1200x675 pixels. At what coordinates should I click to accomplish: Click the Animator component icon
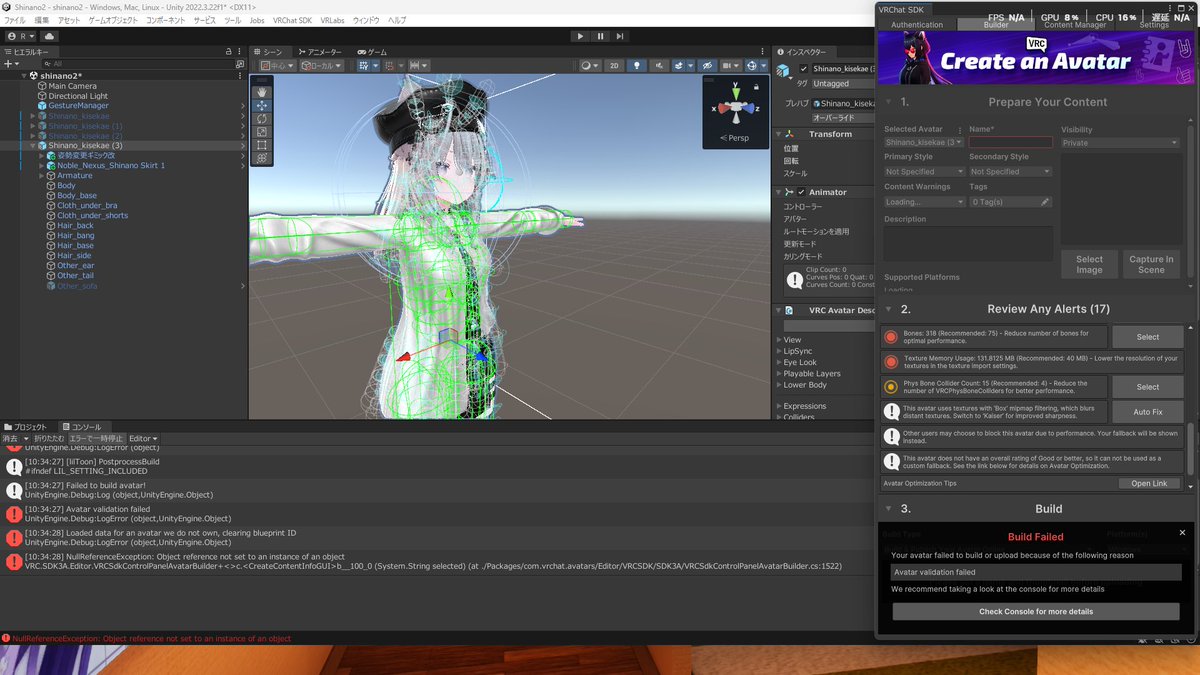(789, 192)
